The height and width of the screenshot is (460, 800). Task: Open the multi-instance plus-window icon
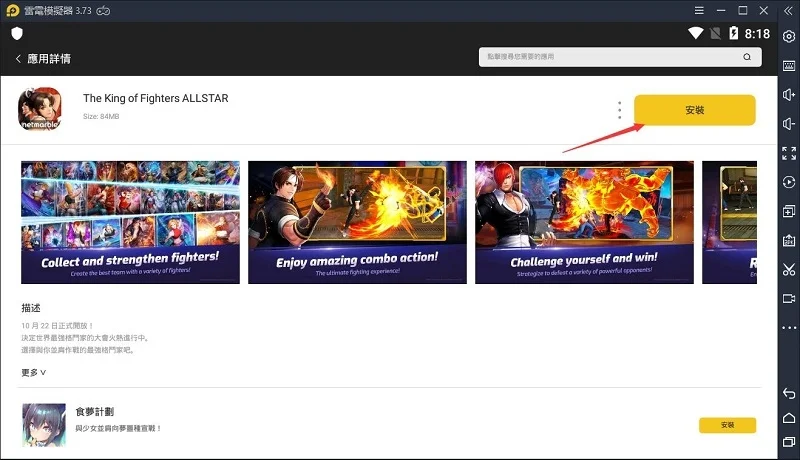(789, 211)
